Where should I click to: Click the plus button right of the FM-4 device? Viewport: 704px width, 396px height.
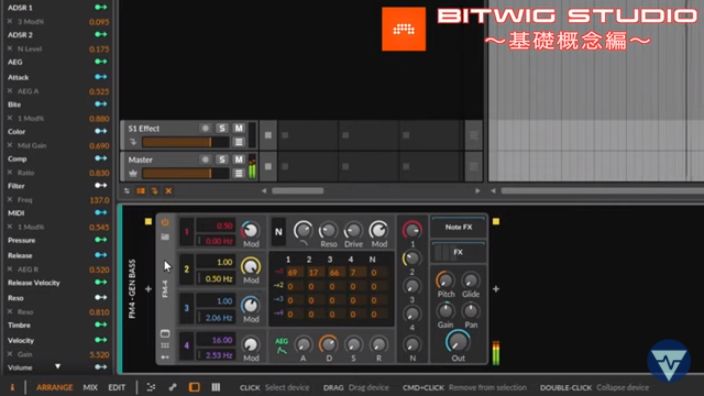496,289
